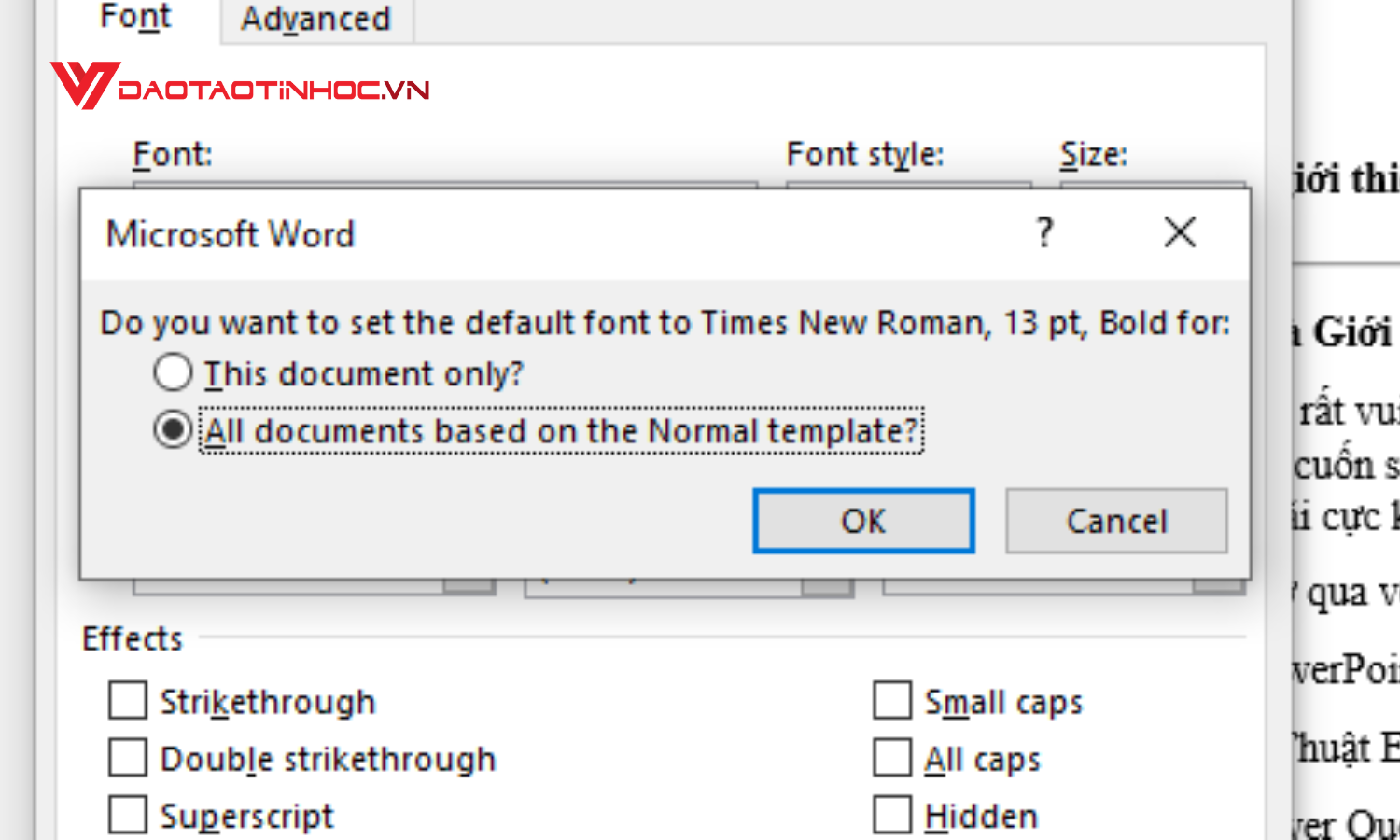The image size is (1400, 840).
Task: Cancel the default font prompt
Action: pos(1115,521)
